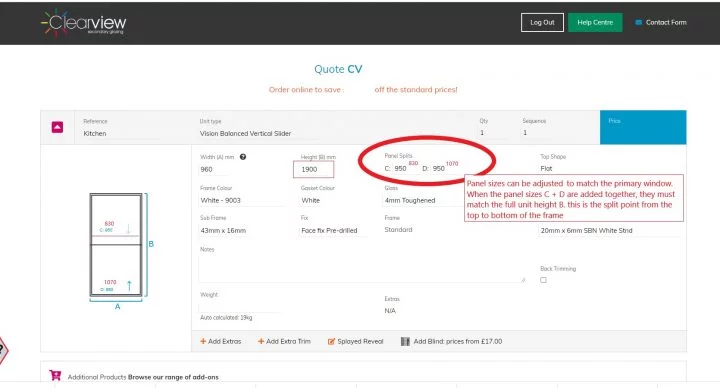Image resolution: width=720 pixels, height=388 pixels.
Task: Click the Log Out button
Action: [x=542, y=22]
